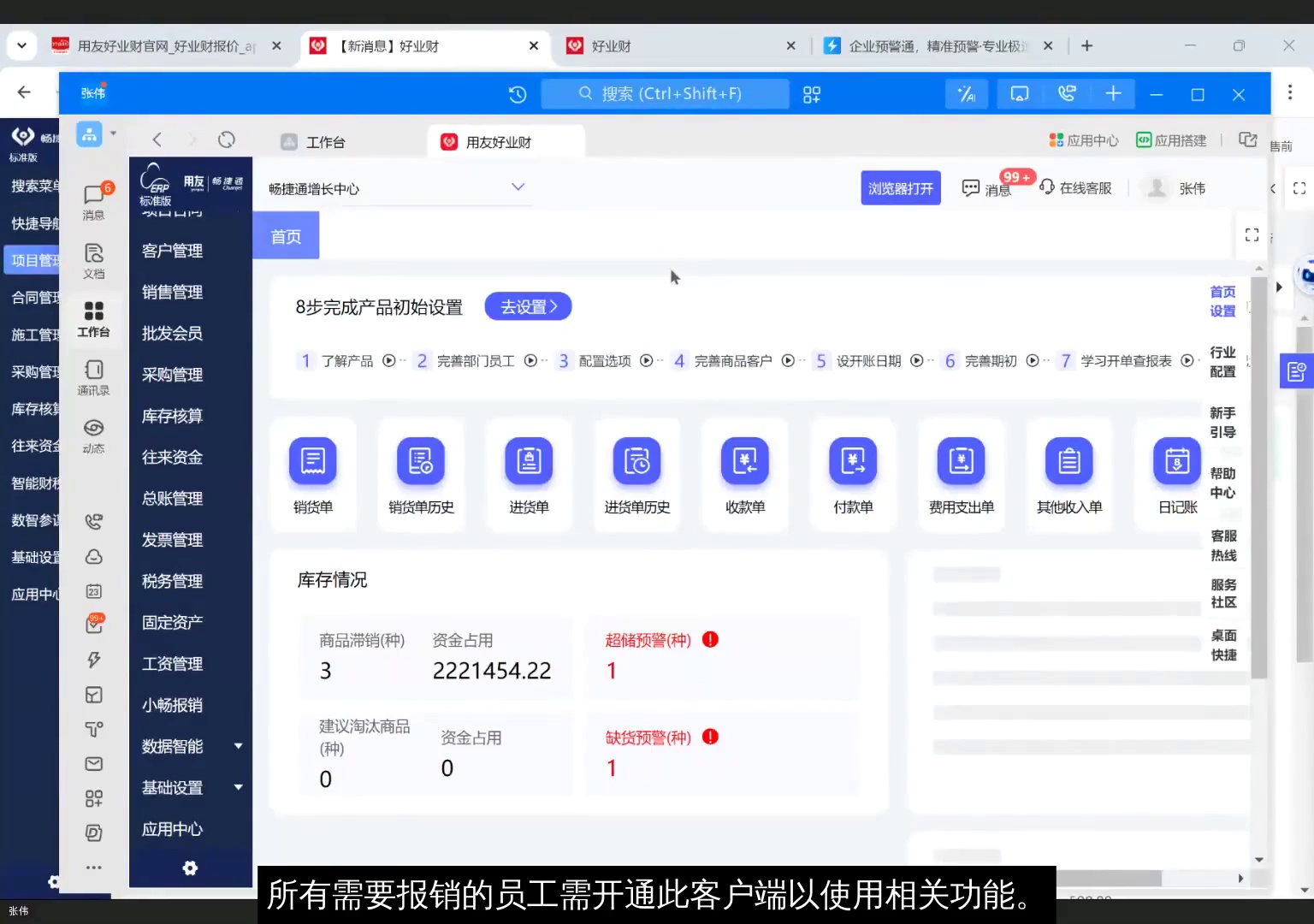
Task: Click the 搜索 search input field
Action: coord(666,94)
